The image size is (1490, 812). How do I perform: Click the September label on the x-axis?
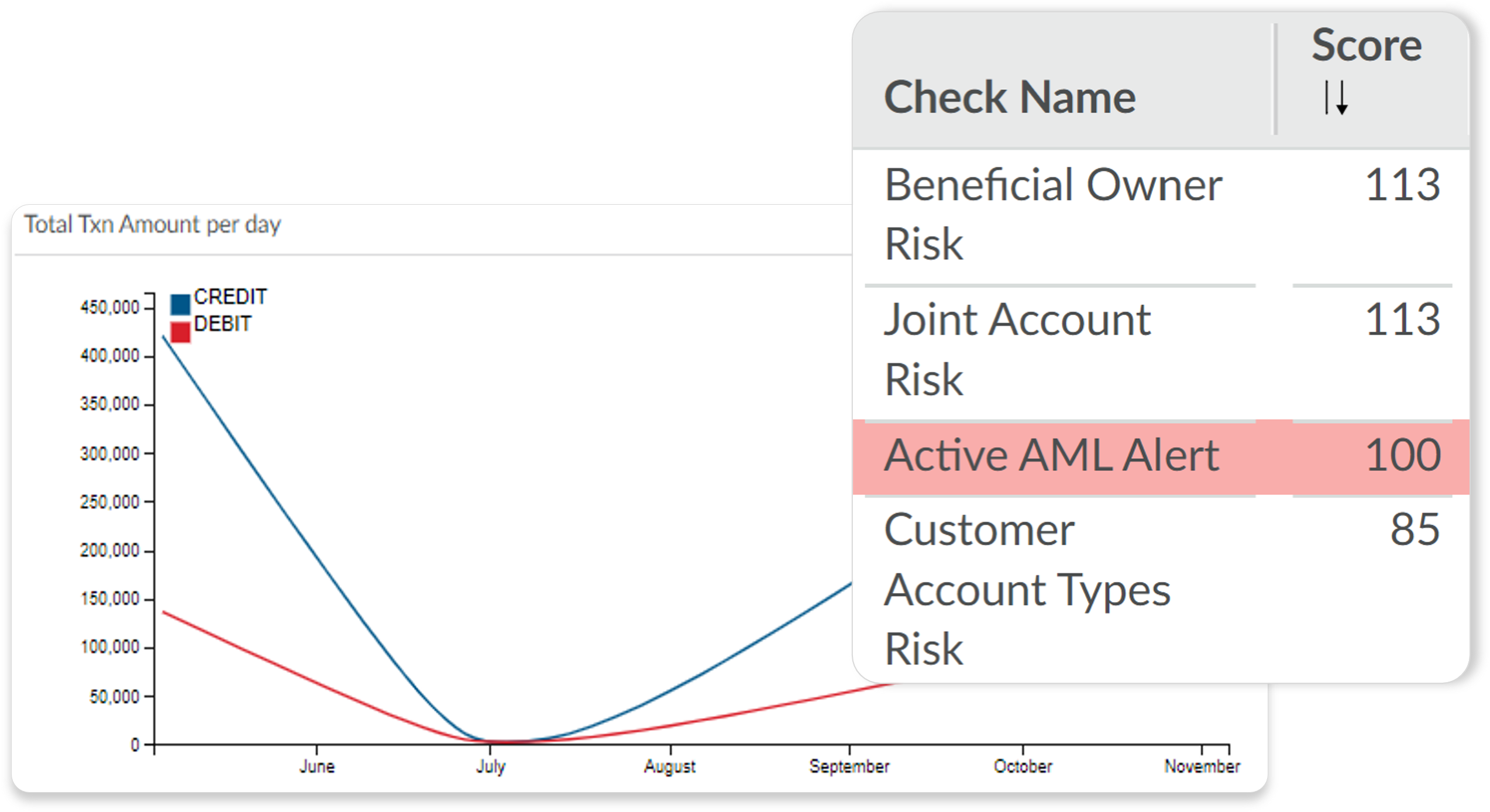[x=849, y=766]
